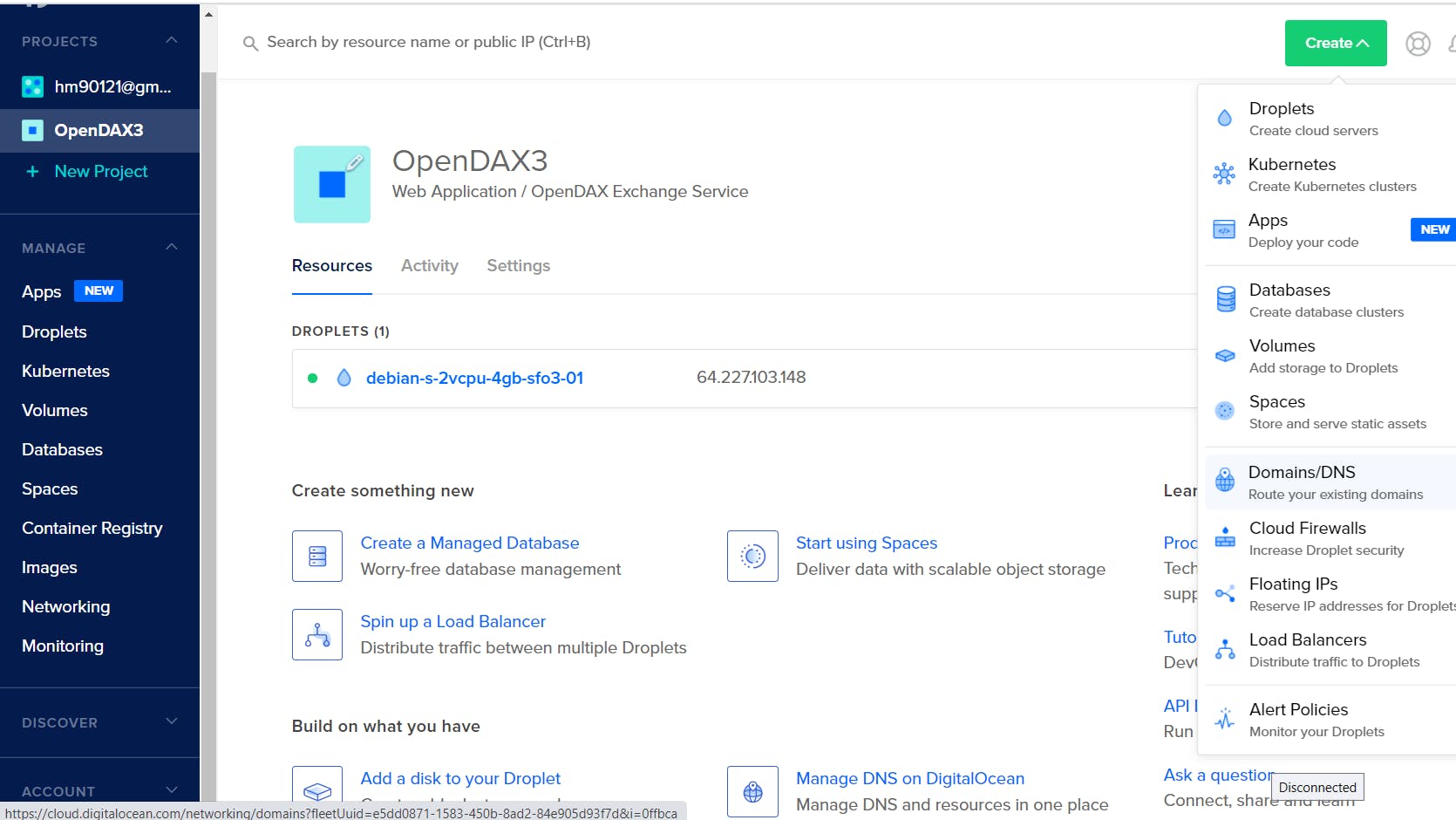Click the Alert Policies pulse icon in Create menu
The image size is (1456, 820).
tap(1225, 718)
